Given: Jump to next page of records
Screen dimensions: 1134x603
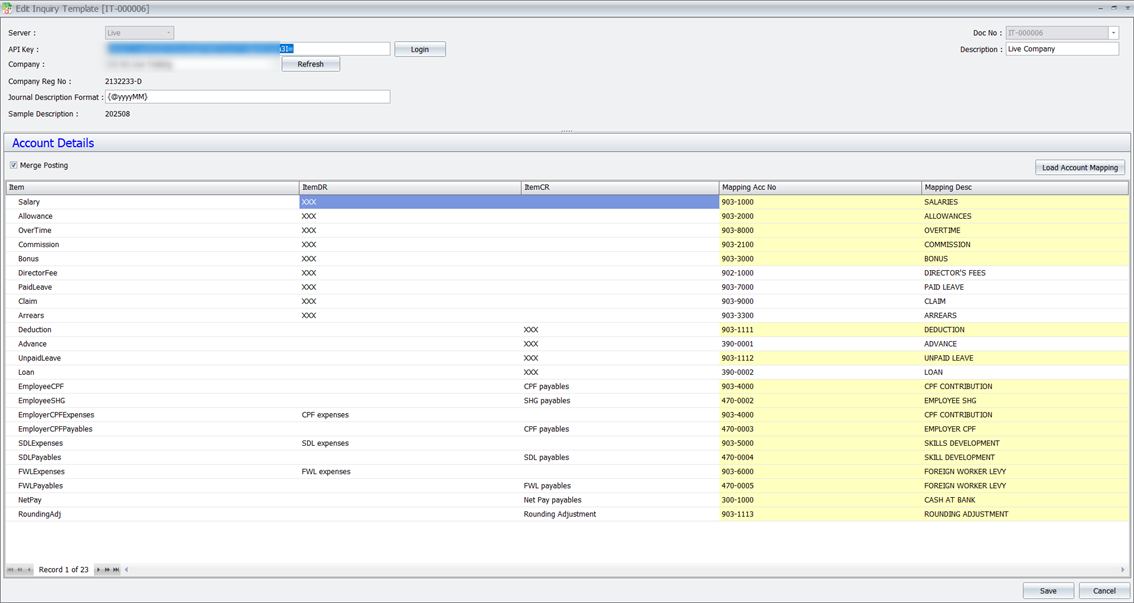Looking at the screenshot, I should (107, 570).
